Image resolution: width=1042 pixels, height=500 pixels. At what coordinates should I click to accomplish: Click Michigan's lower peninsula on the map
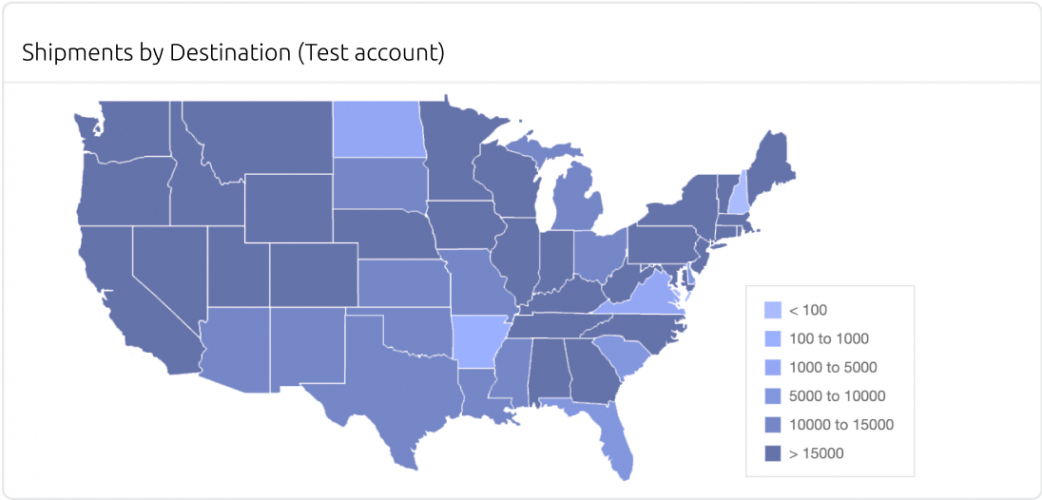(581, 203)
